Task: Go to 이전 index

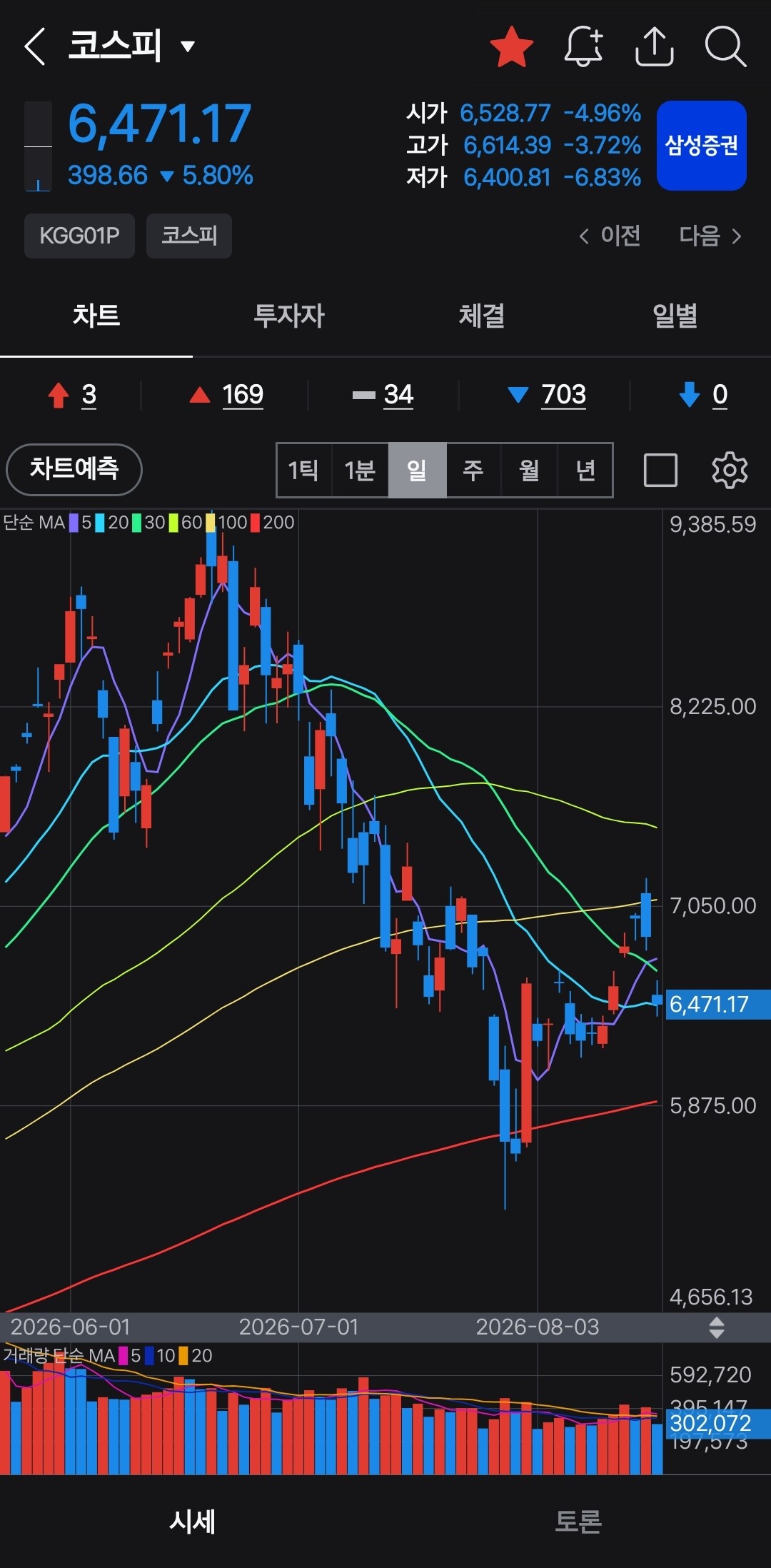Action: tap(610, 236)
